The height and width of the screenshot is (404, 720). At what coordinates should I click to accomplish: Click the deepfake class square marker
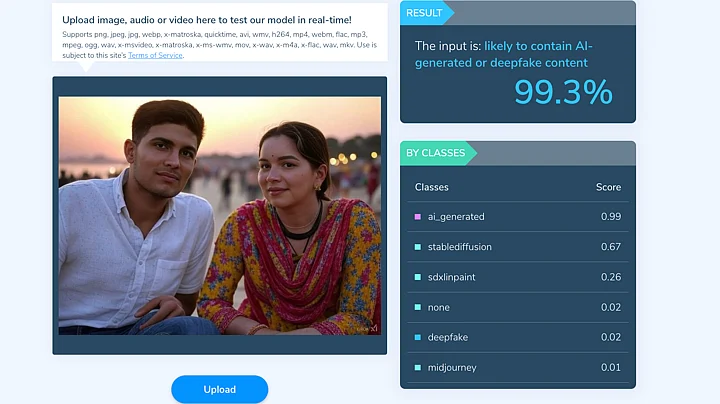click(417, 337)
